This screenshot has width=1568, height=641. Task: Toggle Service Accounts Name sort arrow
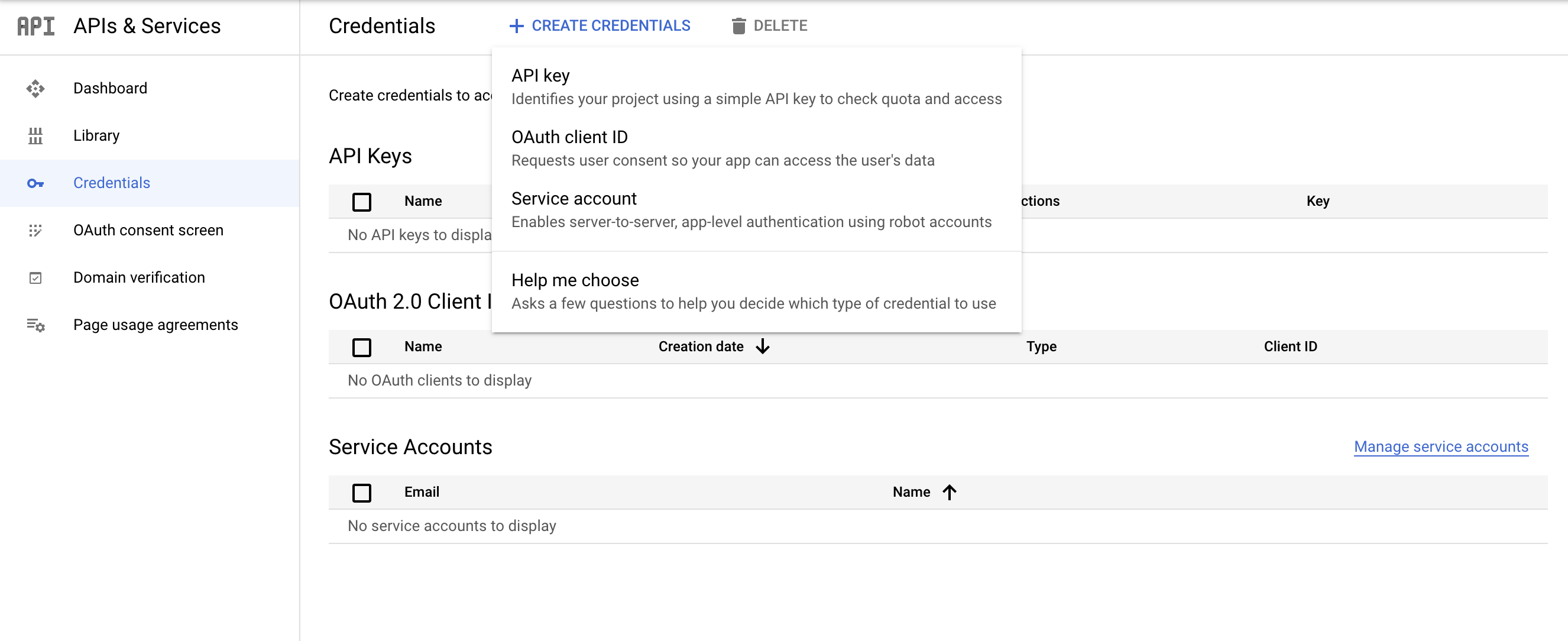(x=950, y=493)
